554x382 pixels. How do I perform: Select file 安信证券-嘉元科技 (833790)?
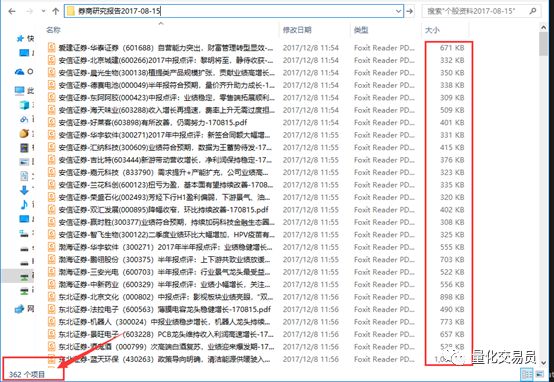tap(165, 172)
